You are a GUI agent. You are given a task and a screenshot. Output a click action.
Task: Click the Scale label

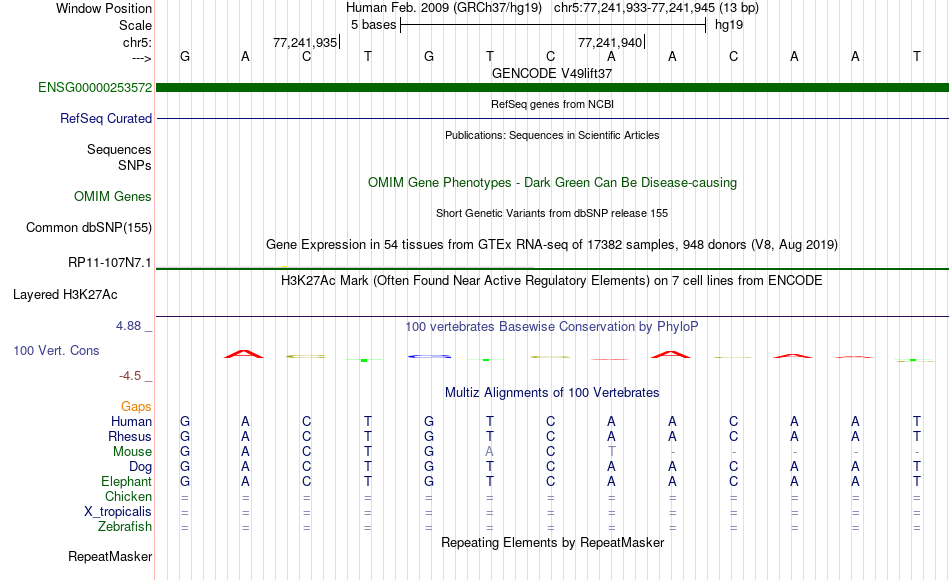136,25
